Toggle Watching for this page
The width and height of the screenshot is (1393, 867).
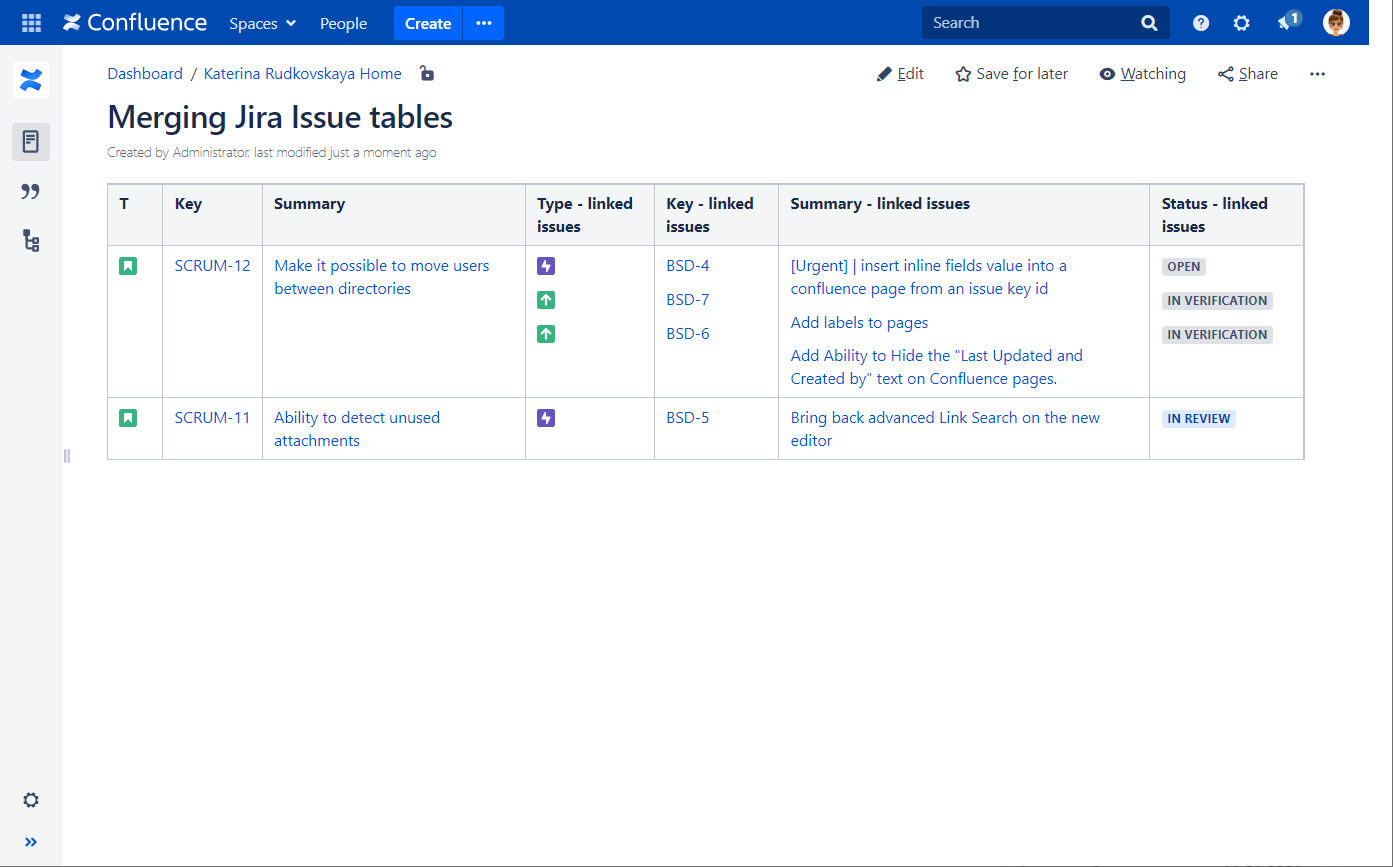[1142, 74]
